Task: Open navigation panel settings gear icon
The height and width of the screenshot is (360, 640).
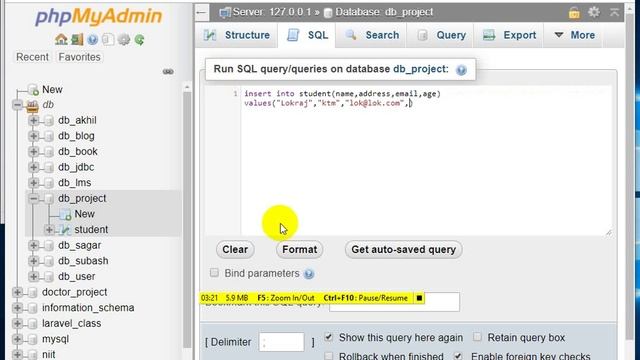Action: 124,40
